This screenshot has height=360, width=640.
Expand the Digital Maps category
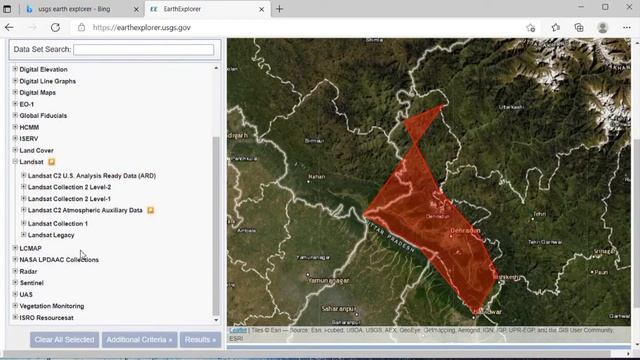click(15, 92)
